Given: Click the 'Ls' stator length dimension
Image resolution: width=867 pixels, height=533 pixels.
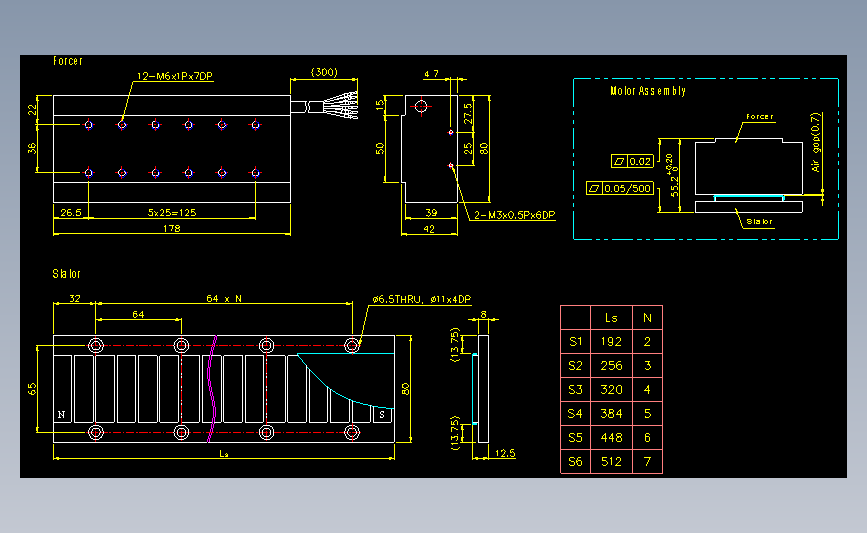Looking at the screenshot, I should 224,454.
